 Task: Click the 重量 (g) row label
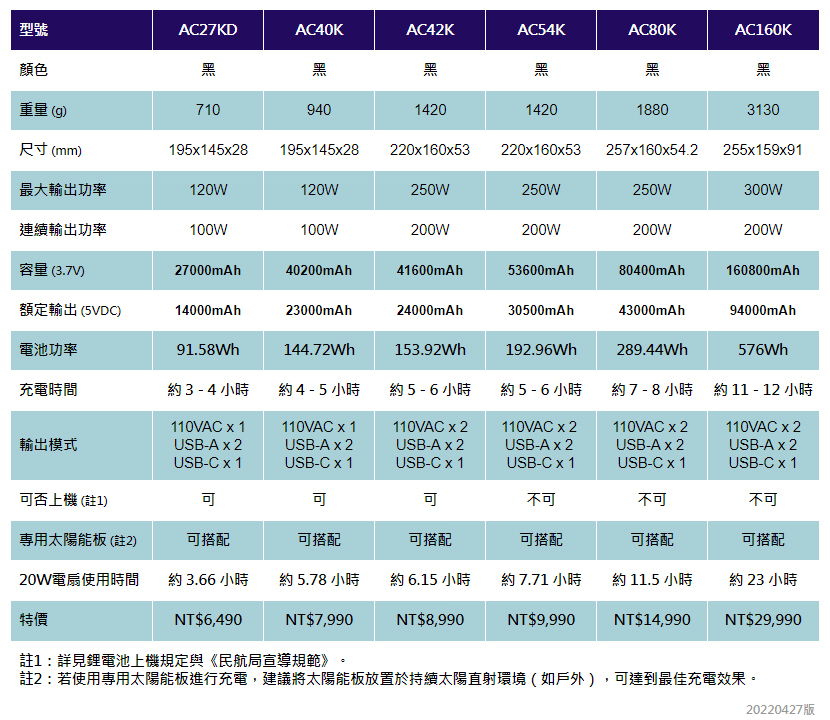point(43,110)
